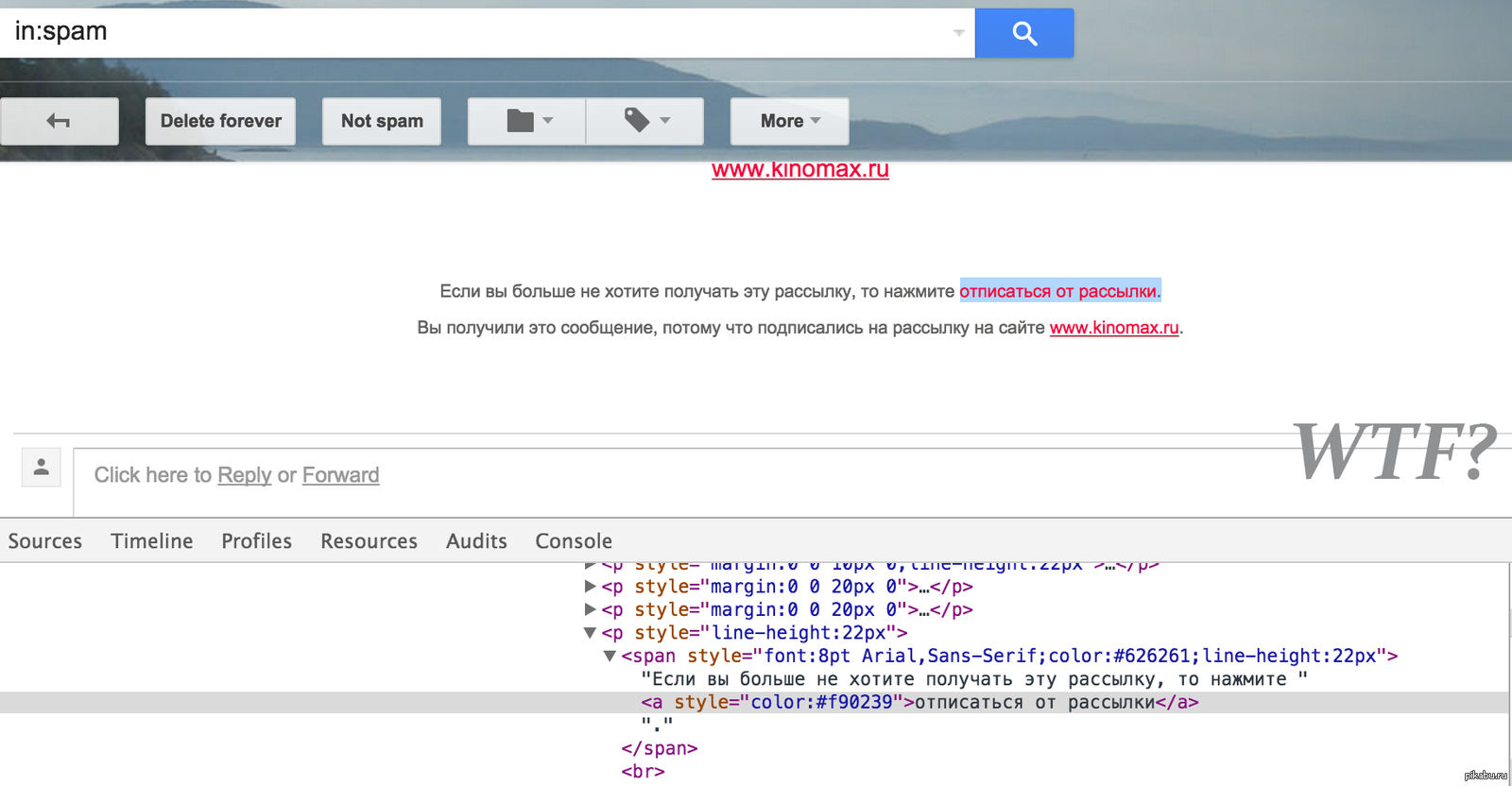Viewport: 1512px width, 786px height.
Task: Focus the in:spam search field
Action: (472, 32)
